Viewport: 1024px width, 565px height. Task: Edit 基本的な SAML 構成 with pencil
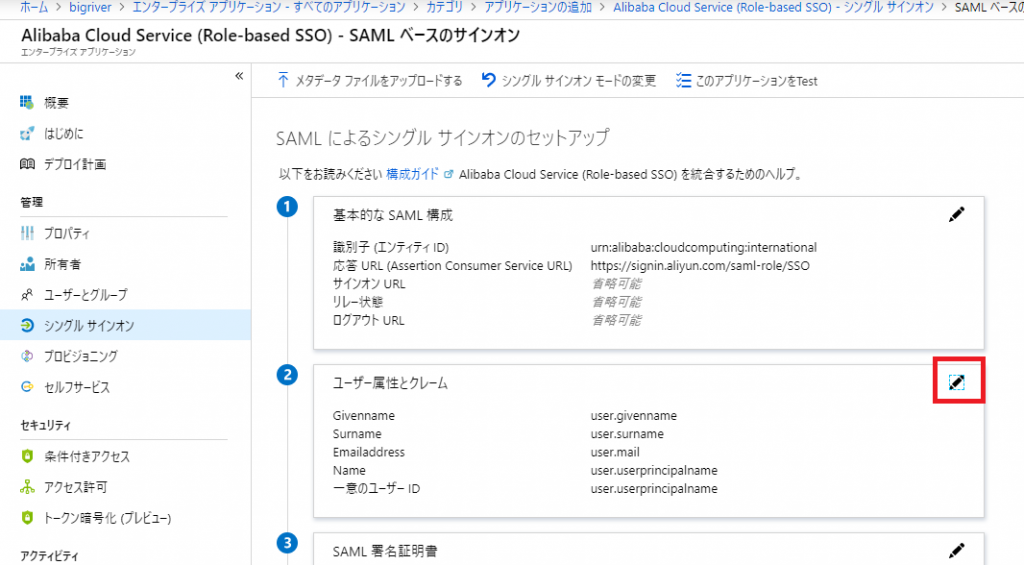tap(957, 214)
